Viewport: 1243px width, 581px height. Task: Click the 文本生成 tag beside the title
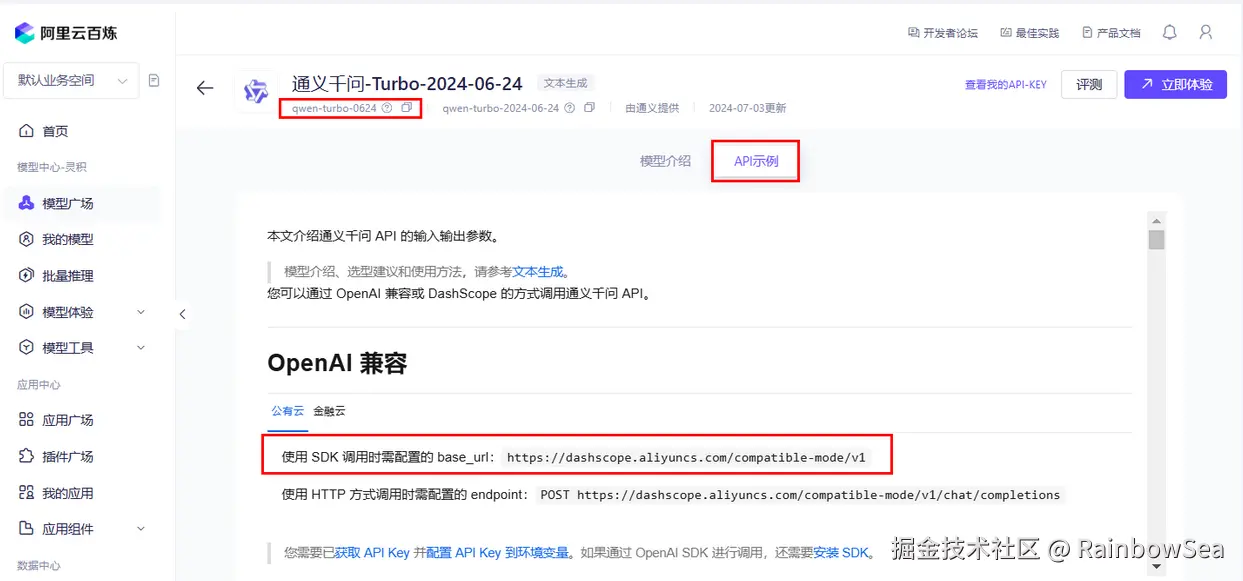565,83
